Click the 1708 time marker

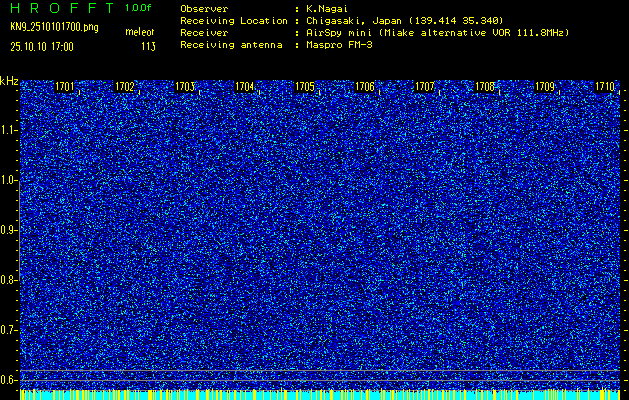point(485,87)
